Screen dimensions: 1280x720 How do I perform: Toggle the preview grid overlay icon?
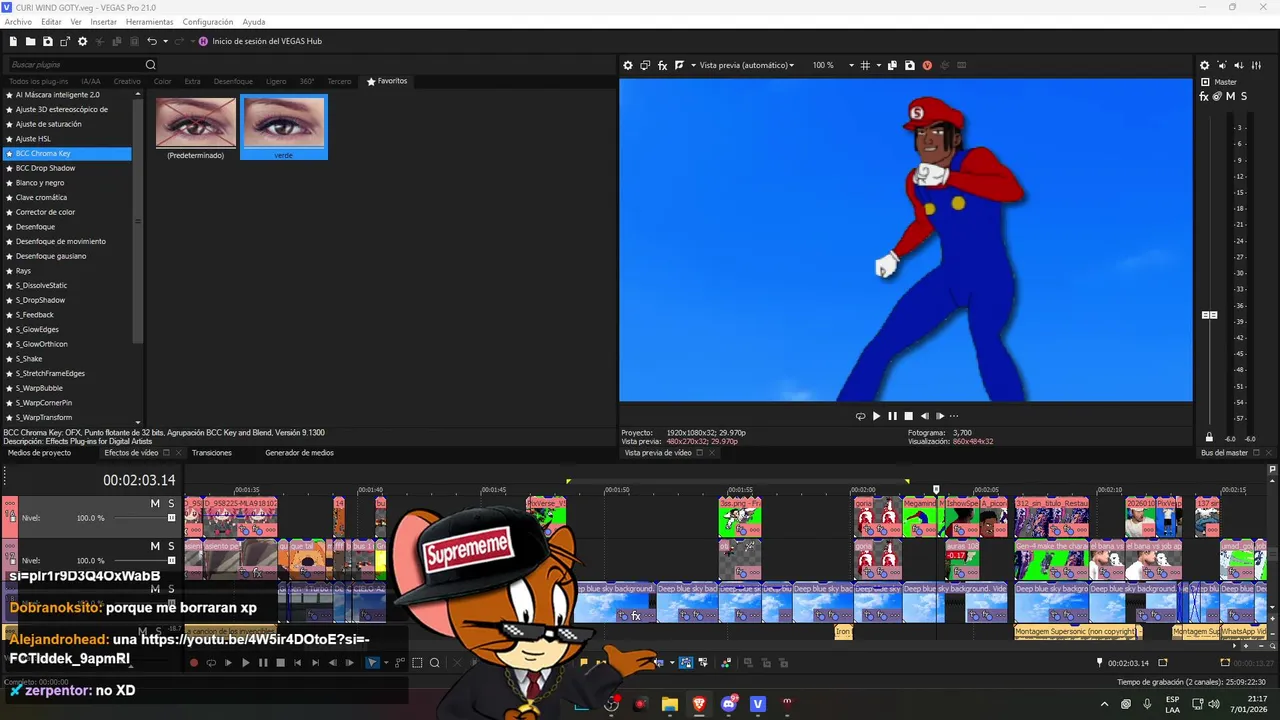[865, 65]
